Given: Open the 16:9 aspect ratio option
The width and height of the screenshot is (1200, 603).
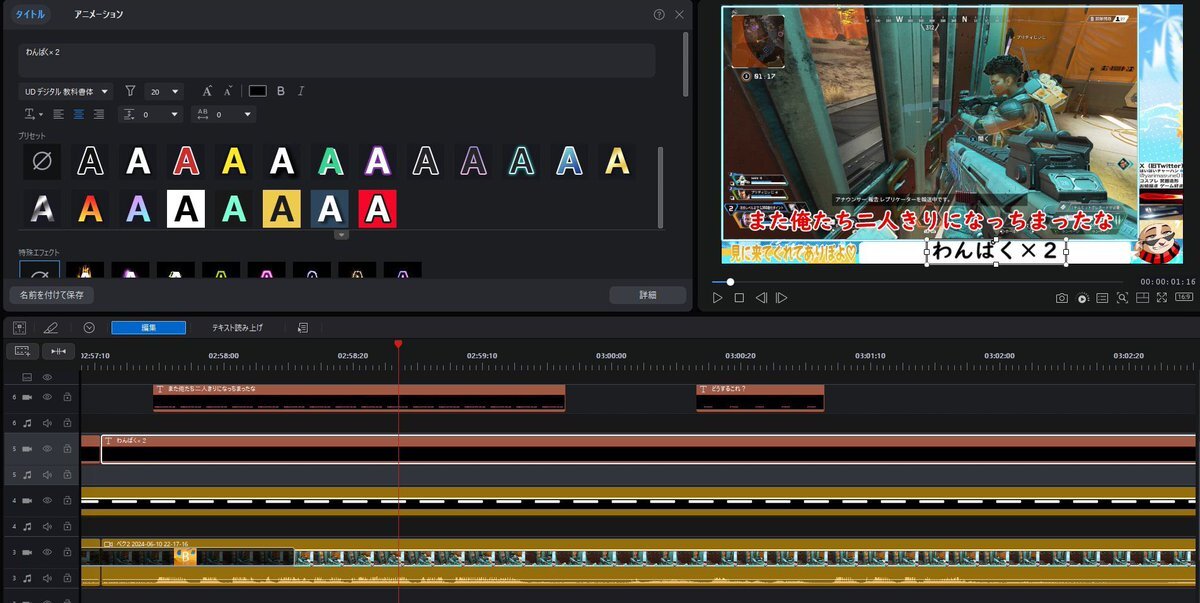Looking at the screenshot, I should 1184,298.
